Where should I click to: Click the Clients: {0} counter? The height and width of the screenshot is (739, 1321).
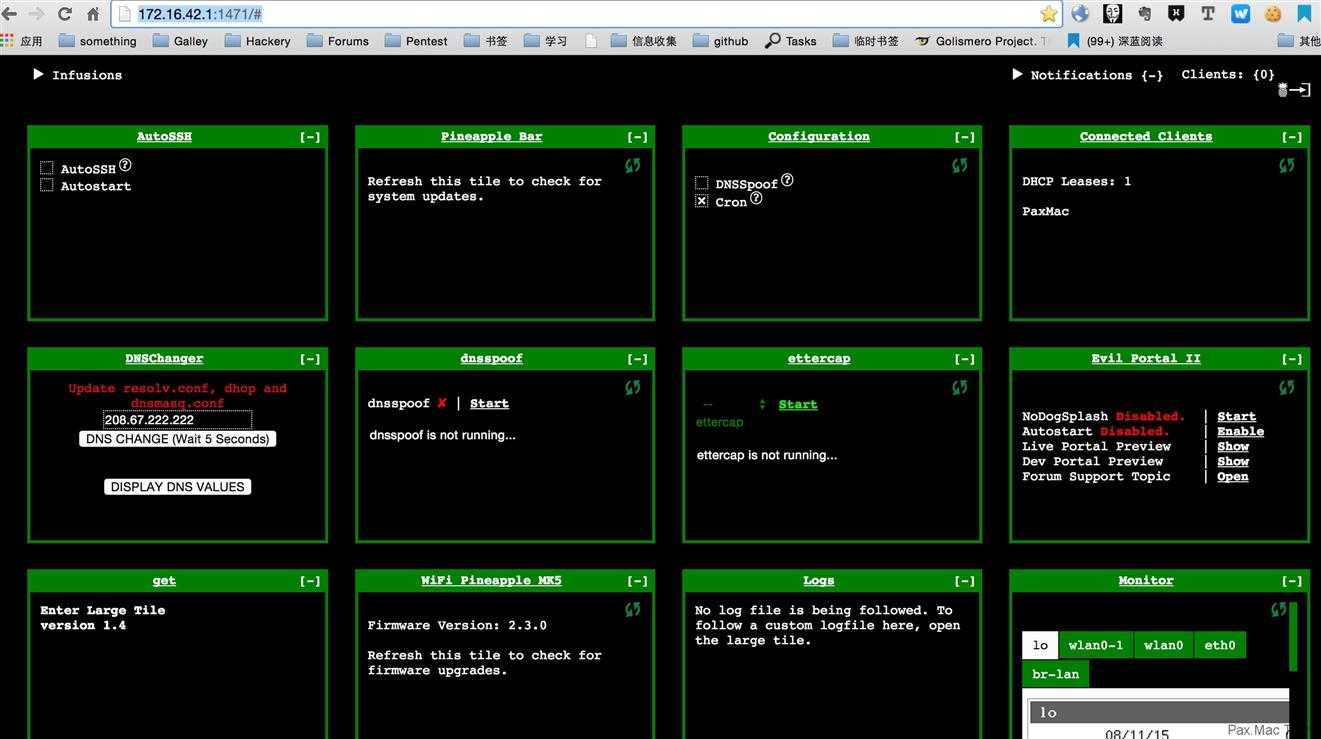click(x=1228, y=74)
